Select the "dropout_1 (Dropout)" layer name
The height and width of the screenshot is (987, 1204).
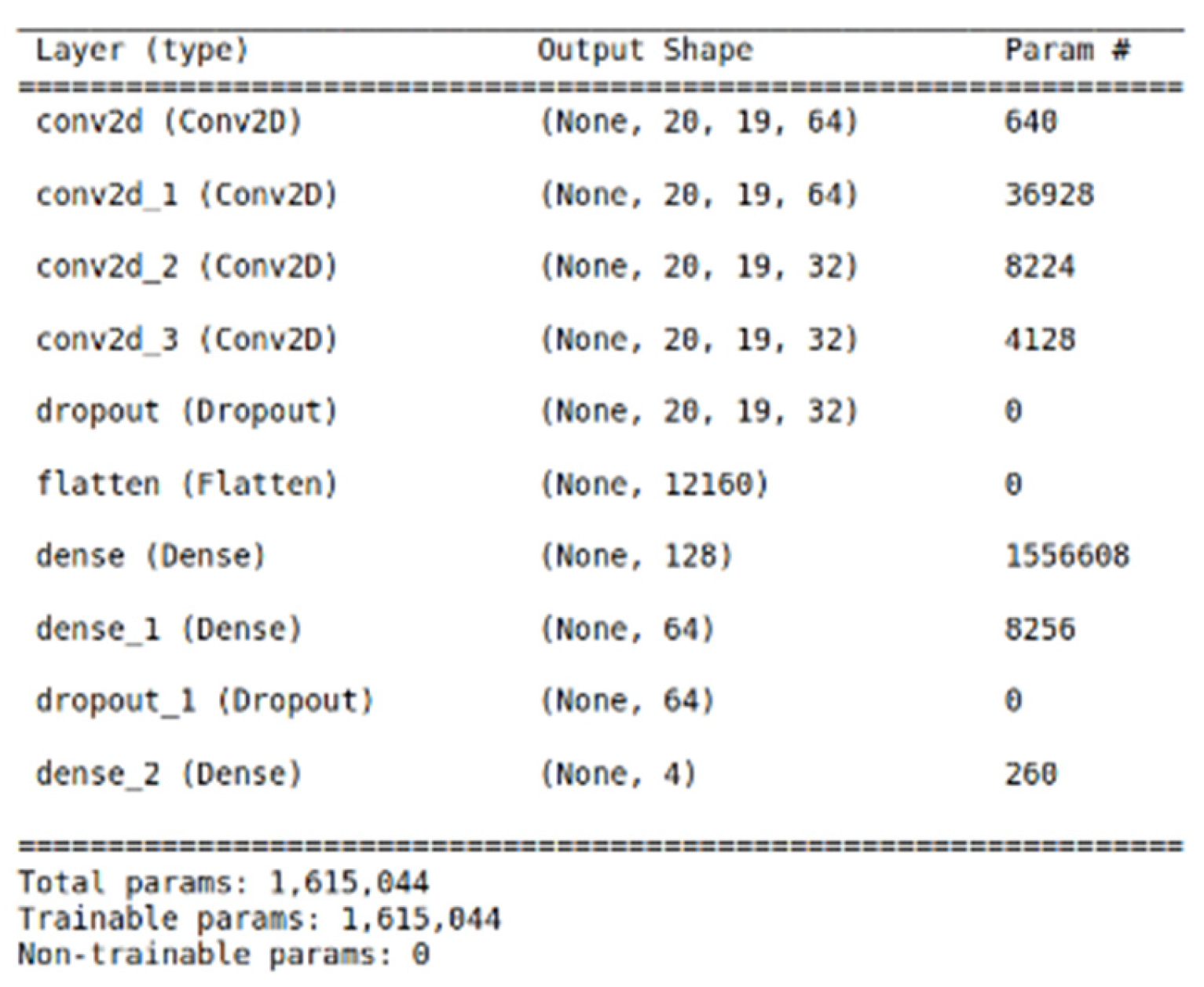pyautogui.click(x=204, y=701)
